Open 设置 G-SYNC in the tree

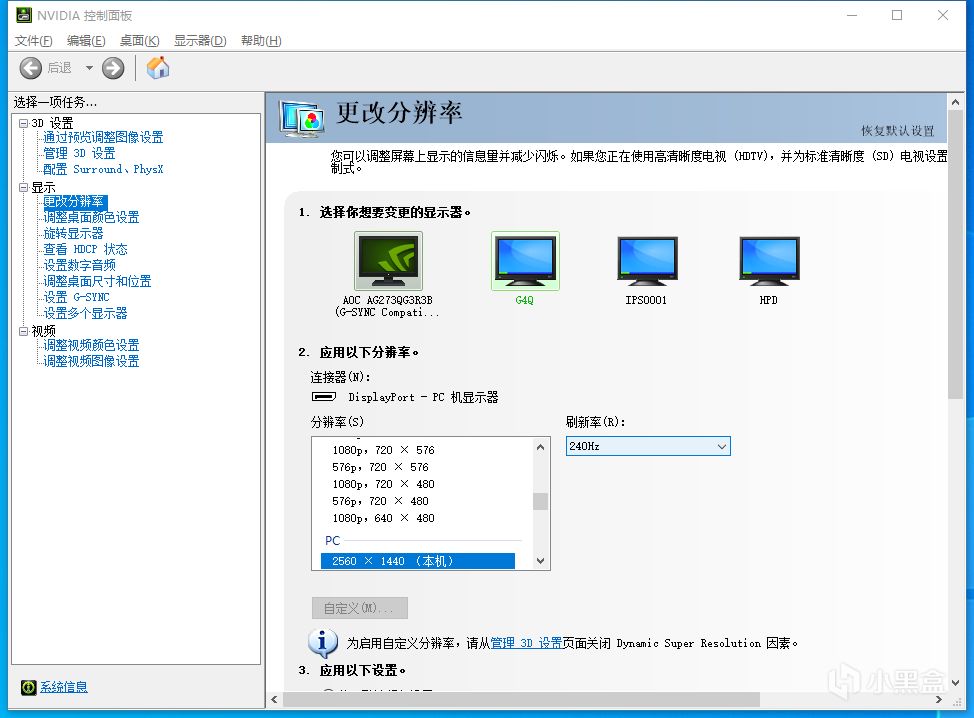(76, 297)
